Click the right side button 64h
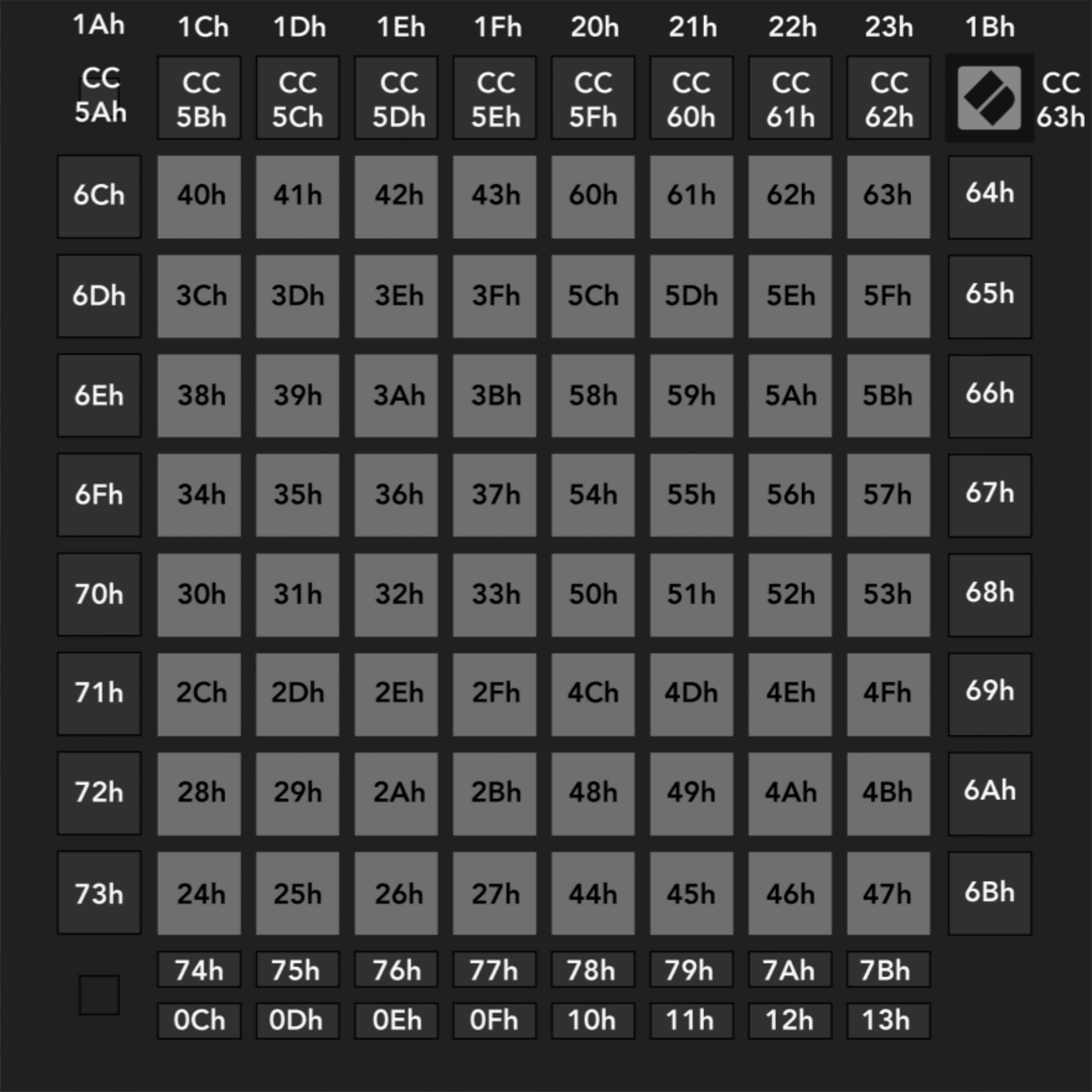 click(x=990, y=197)
